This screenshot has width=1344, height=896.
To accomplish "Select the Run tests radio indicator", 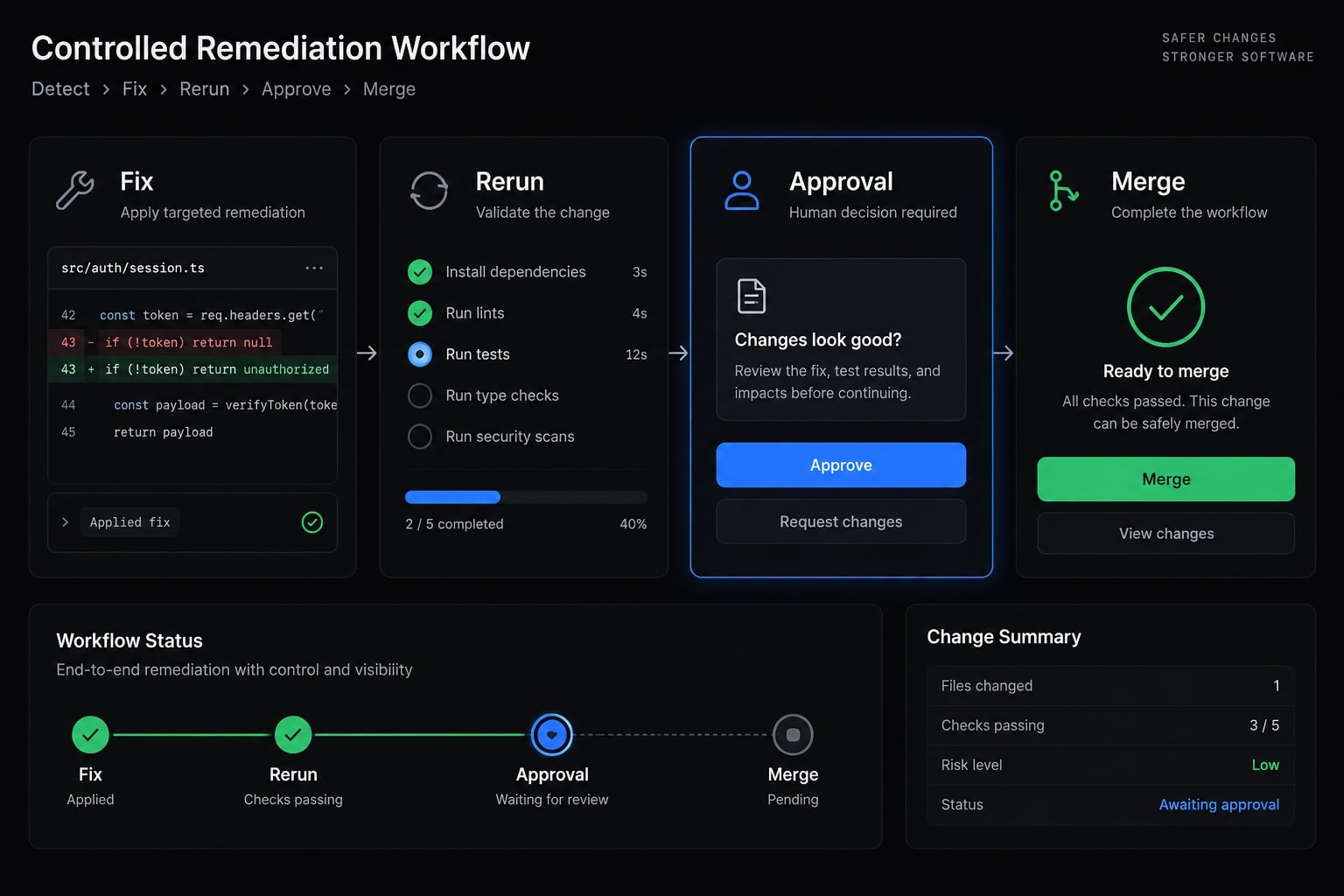I will (420, 354).
